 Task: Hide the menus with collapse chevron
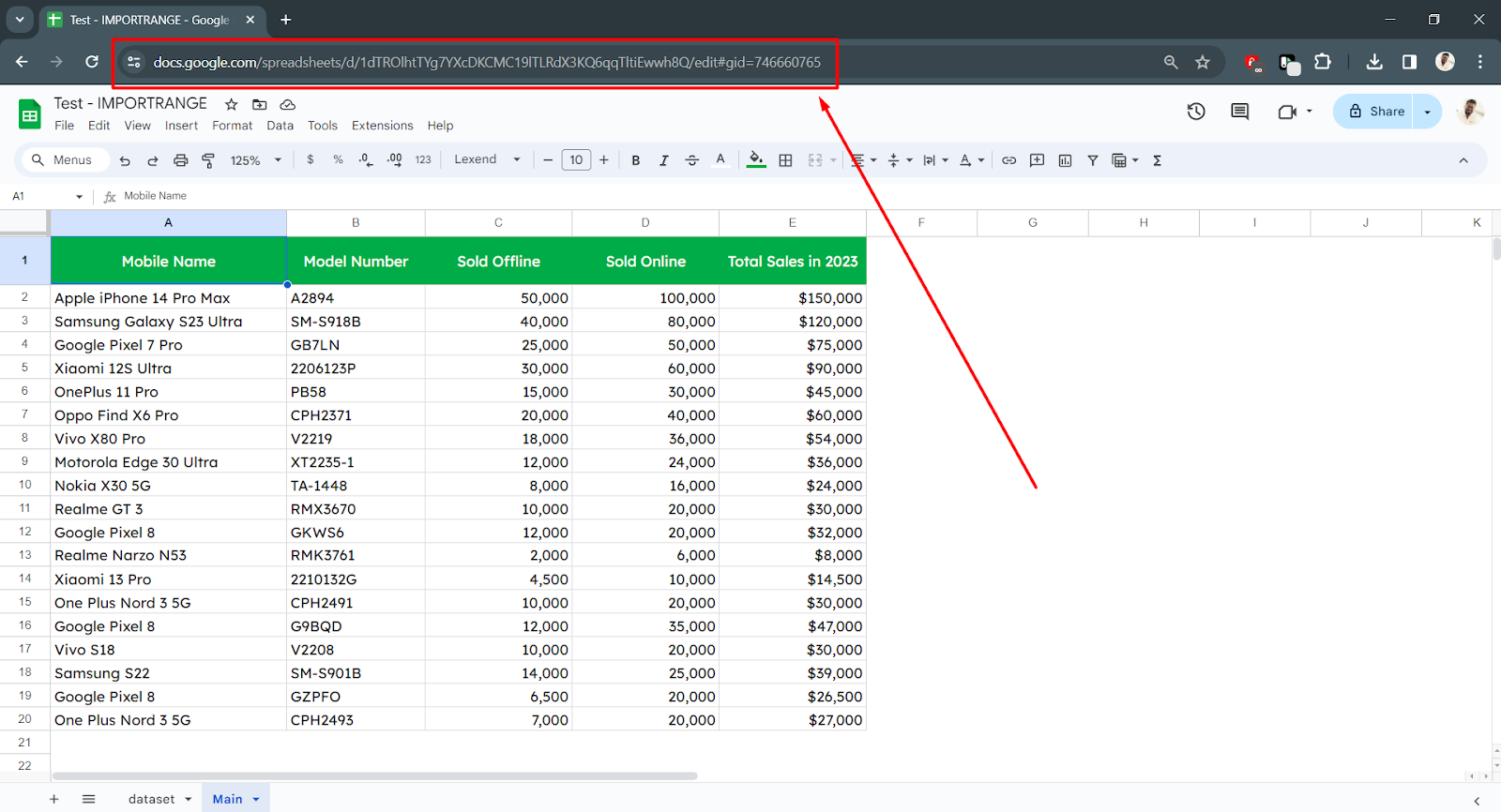click(1463, 160)
